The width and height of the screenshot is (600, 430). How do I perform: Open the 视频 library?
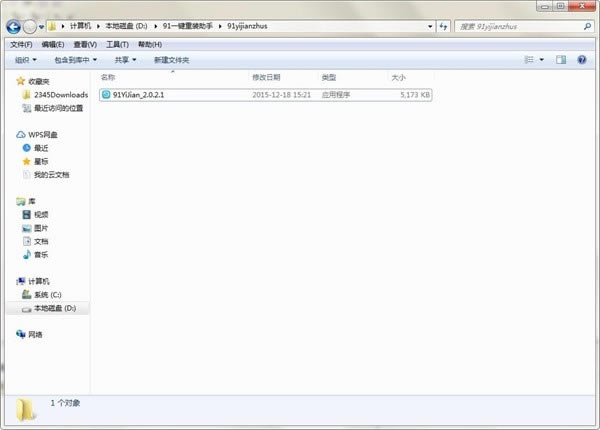tap(41, 215)
